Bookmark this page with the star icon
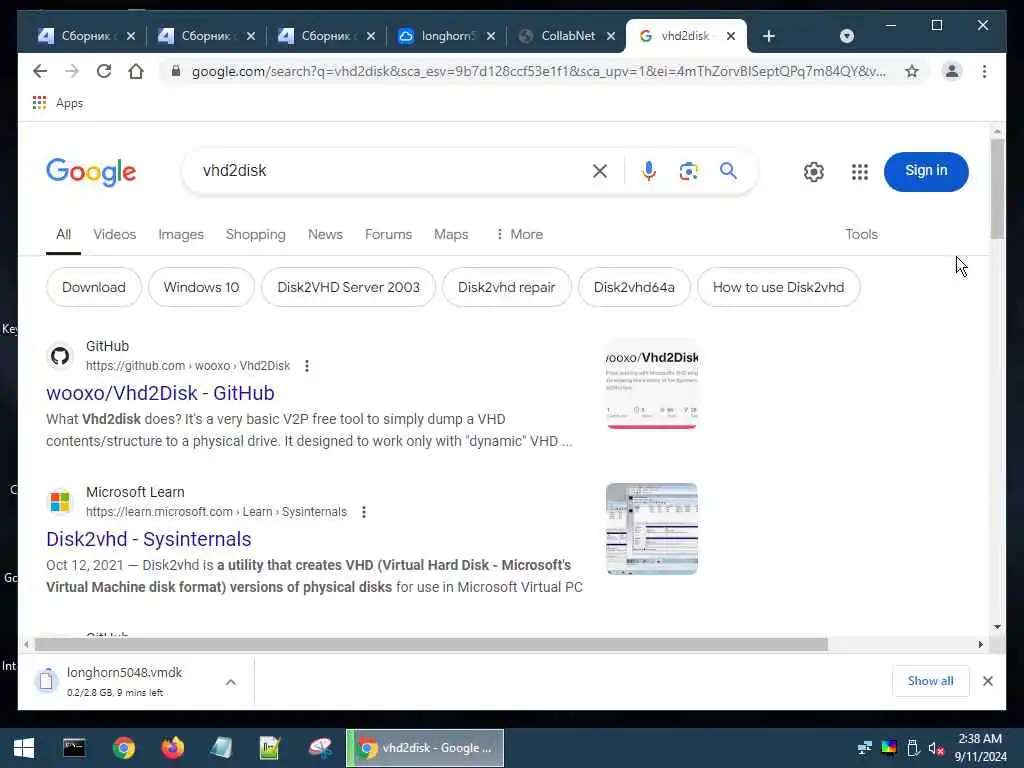The width and height of the screenshot is (1024, 768). coord(912,71)
